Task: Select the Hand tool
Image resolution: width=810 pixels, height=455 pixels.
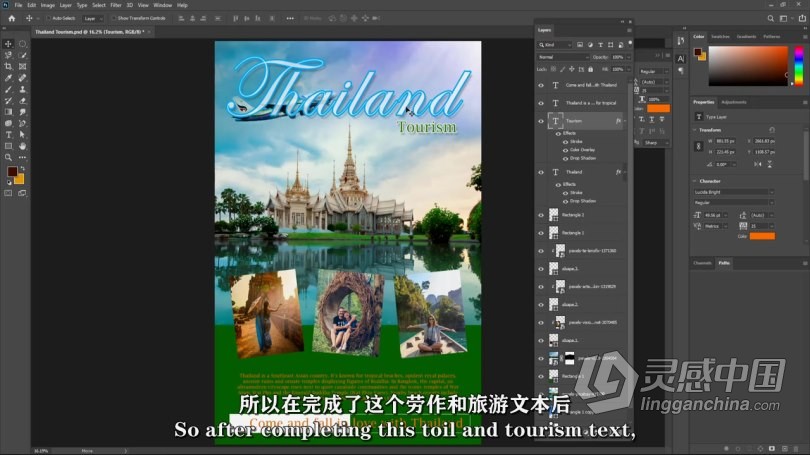Action: tap(23, 146)
